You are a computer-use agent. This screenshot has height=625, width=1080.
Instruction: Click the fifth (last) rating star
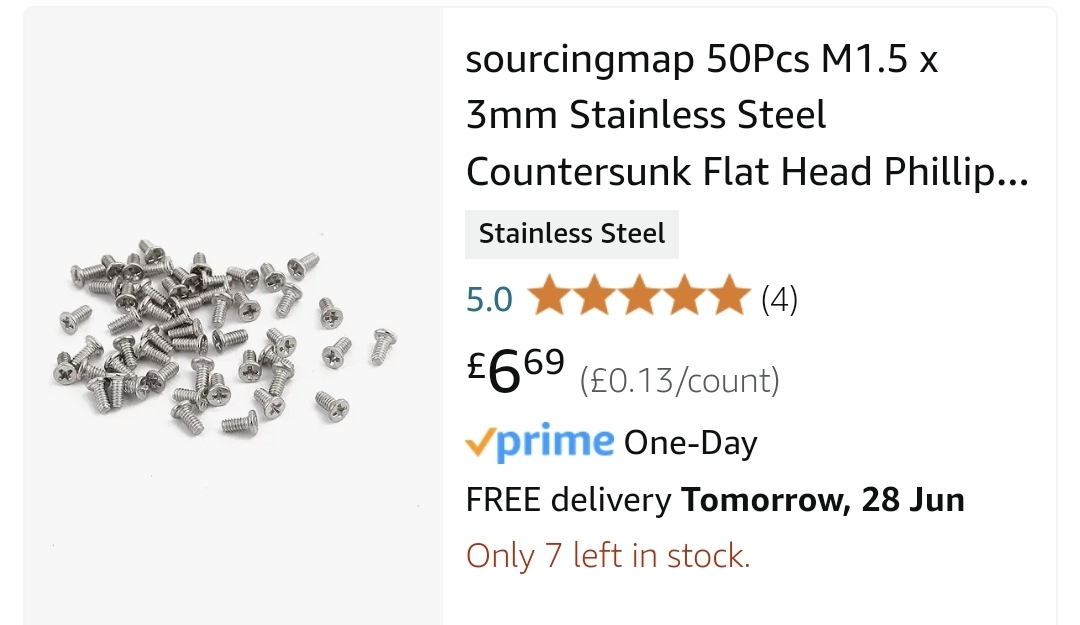click(x=729, y=297)
